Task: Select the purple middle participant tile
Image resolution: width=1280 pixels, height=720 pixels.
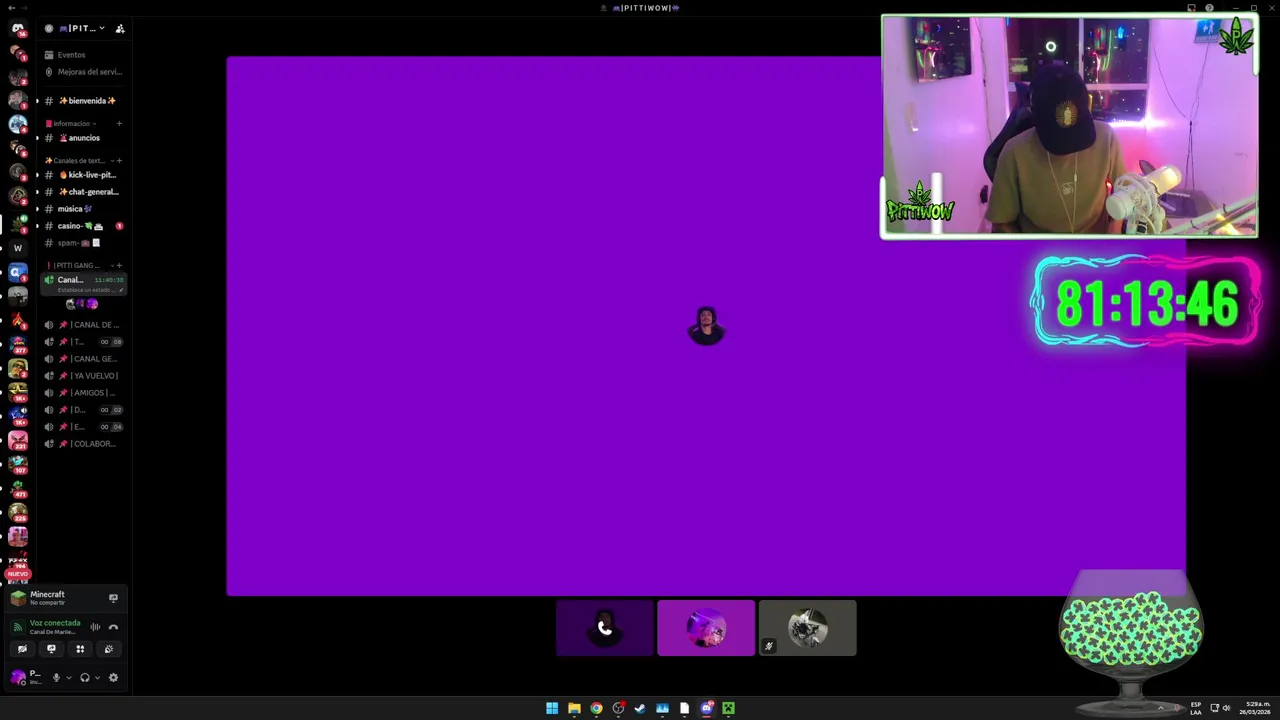Action: 706,628
